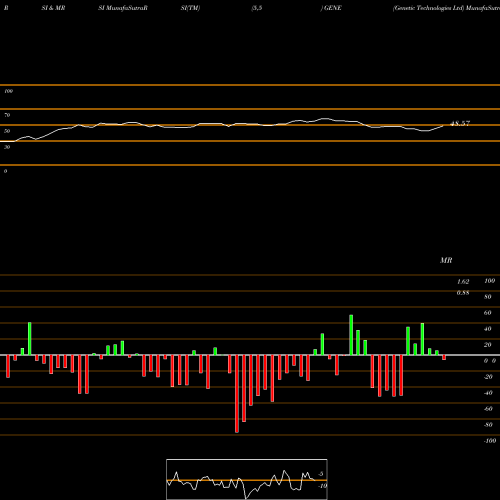Viewport: 500px width, 500px height.
Task: Click the SI & MR header text
Action: click(x=53, y=8)
